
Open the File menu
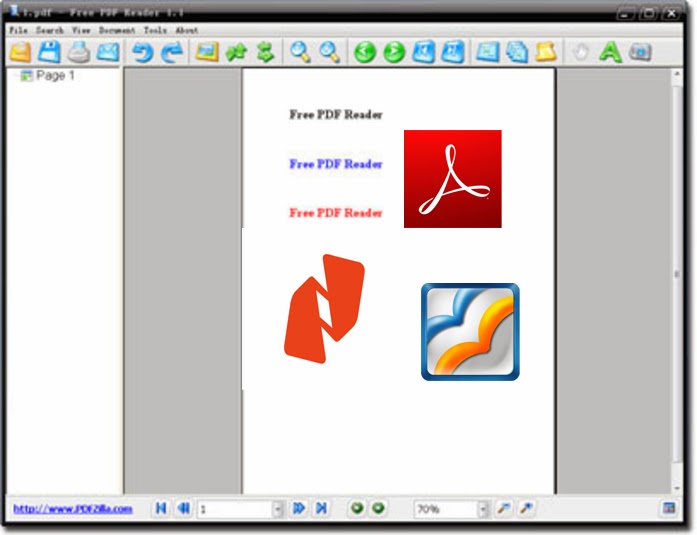click(x=19, y=30)
